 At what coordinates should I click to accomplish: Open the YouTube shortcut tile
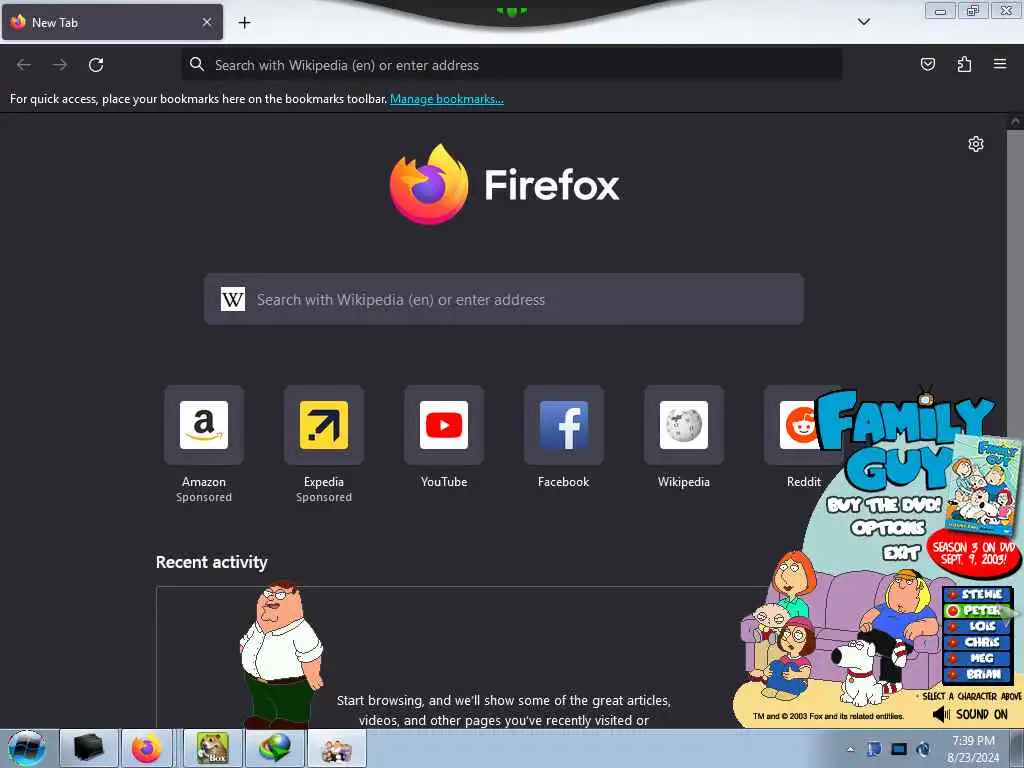click(x=444, y=425)
